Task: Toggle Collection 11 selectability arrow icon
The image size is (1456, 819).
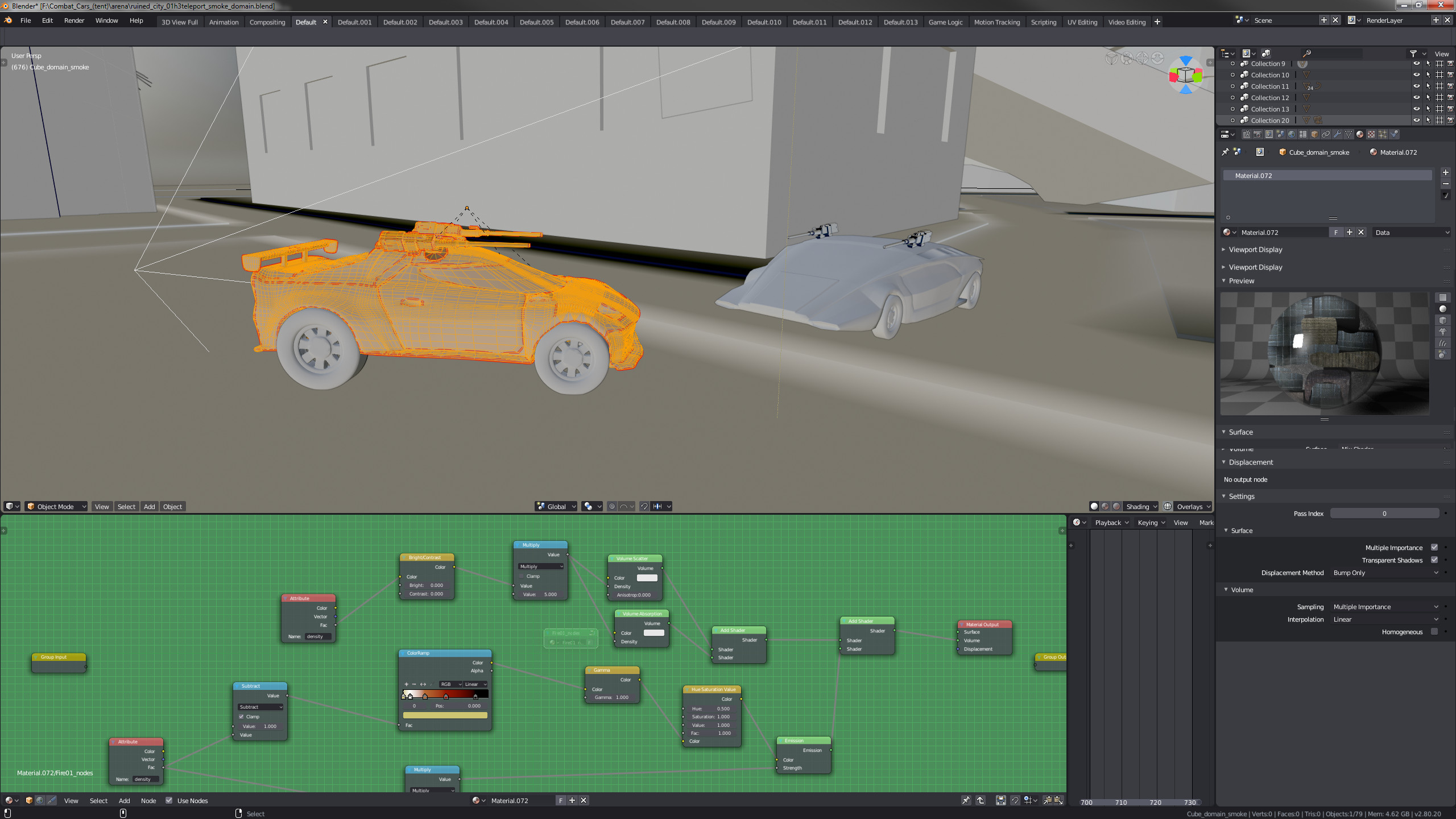Action: tap(1428, 86)
